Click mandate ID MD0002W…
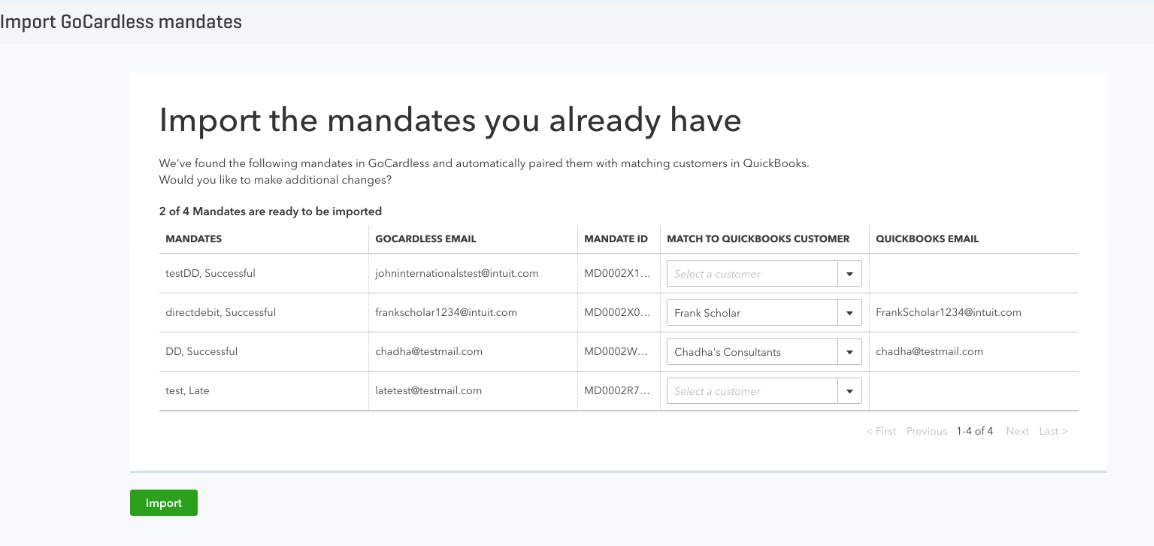 (x=617, y=351)
